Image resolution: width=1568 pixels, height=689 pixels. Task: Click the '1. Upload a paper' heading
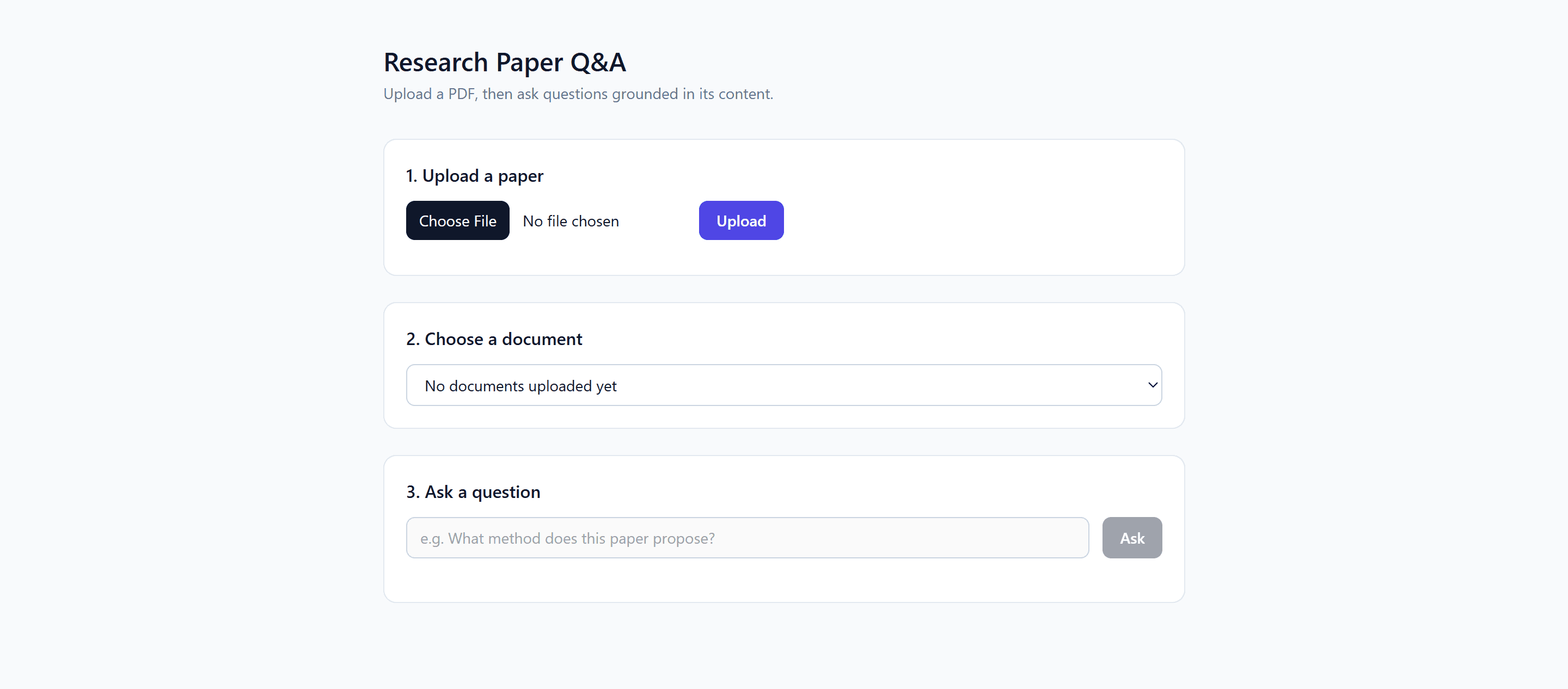pos(475,176)
